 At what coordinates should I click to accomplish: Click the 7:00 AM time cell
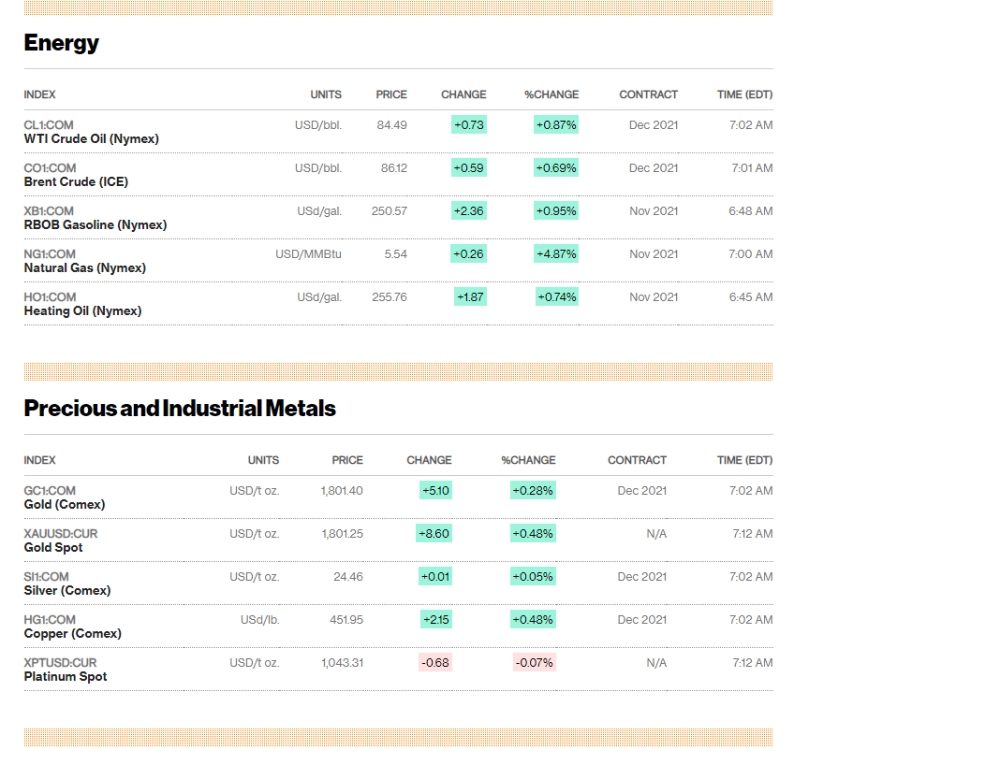751,254
